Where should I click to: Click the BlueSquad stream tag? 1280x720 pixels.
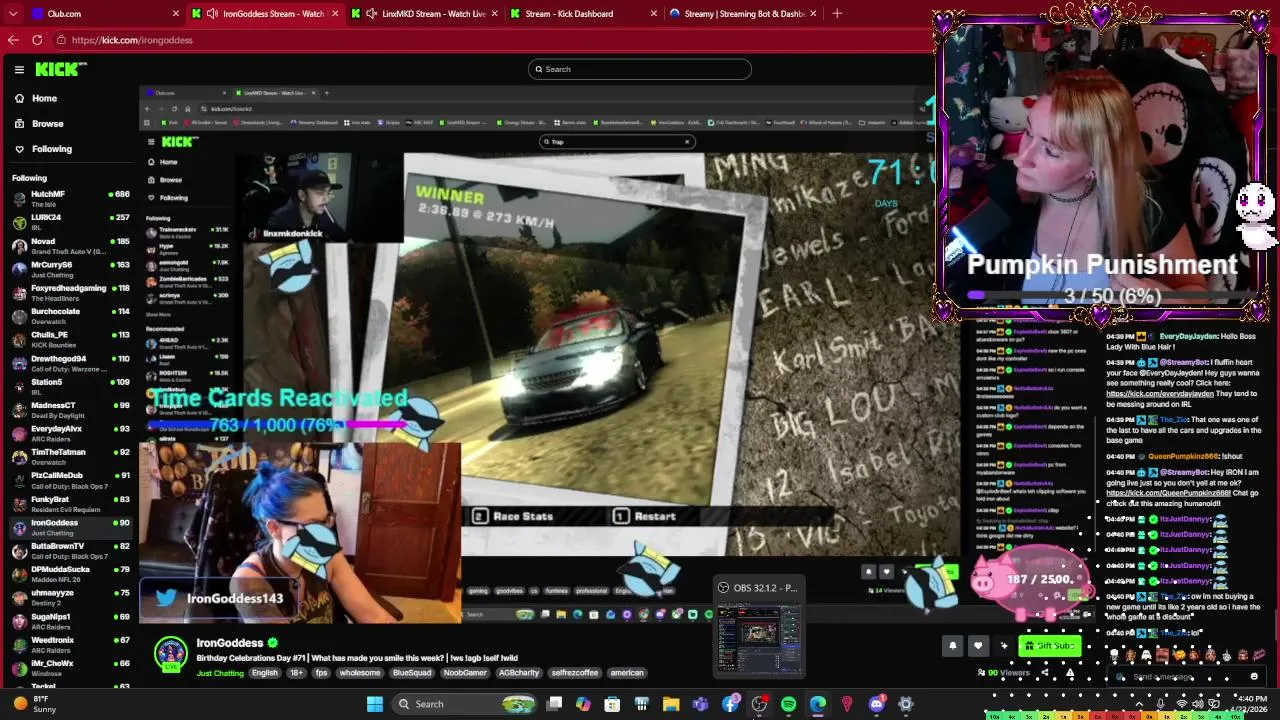pyautogui.click(x=411, y=673)
